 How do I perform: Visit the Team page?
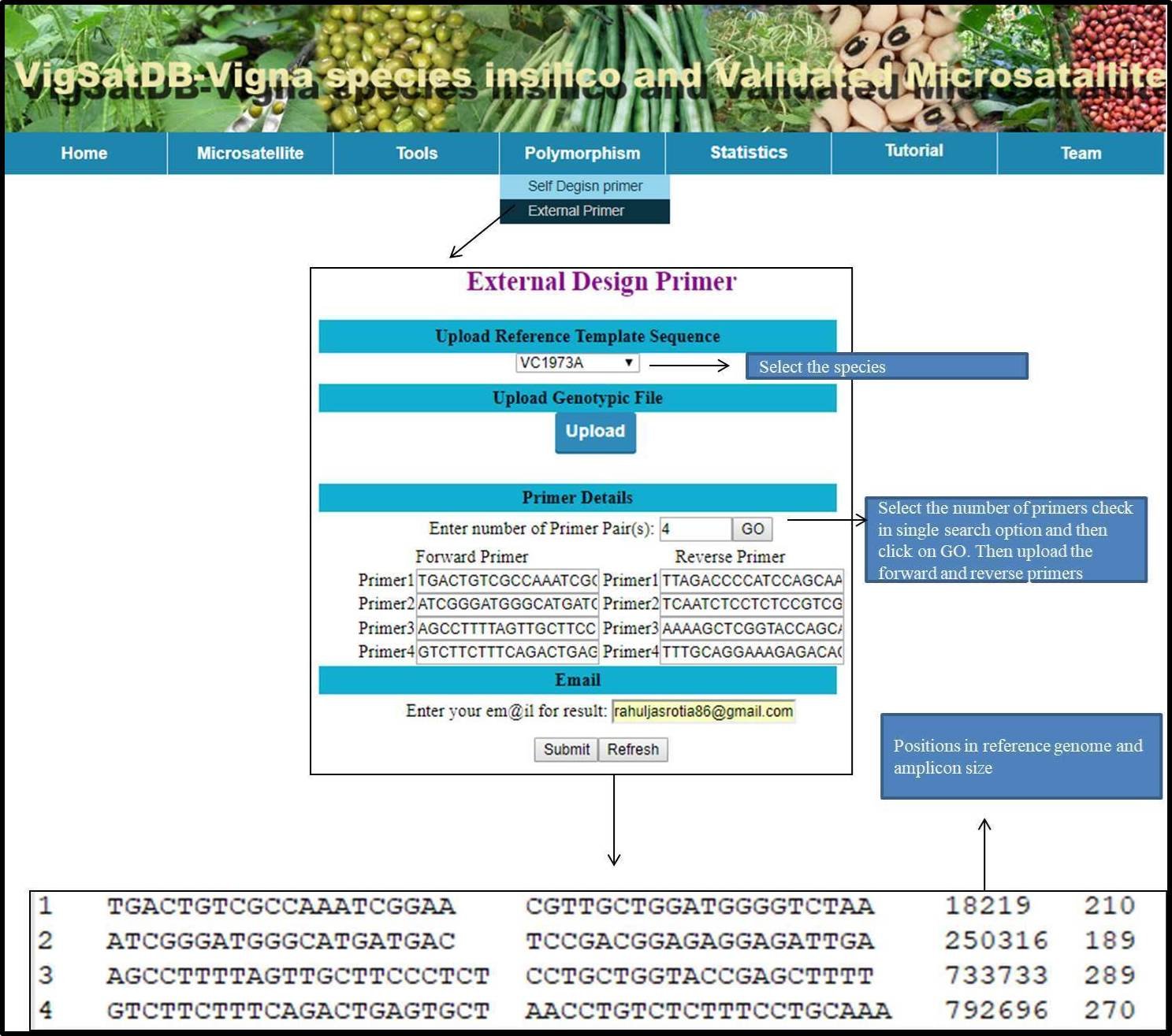[x=1081, y=153]
